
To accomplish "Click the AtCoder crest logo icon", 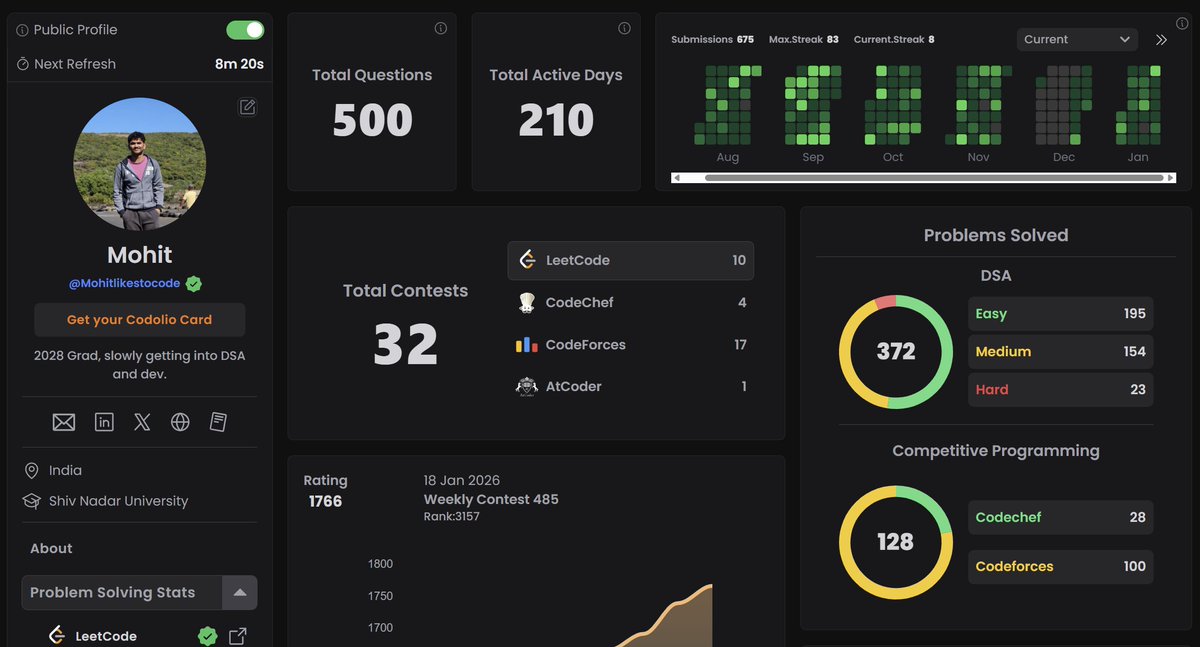I will coord(527,386).
